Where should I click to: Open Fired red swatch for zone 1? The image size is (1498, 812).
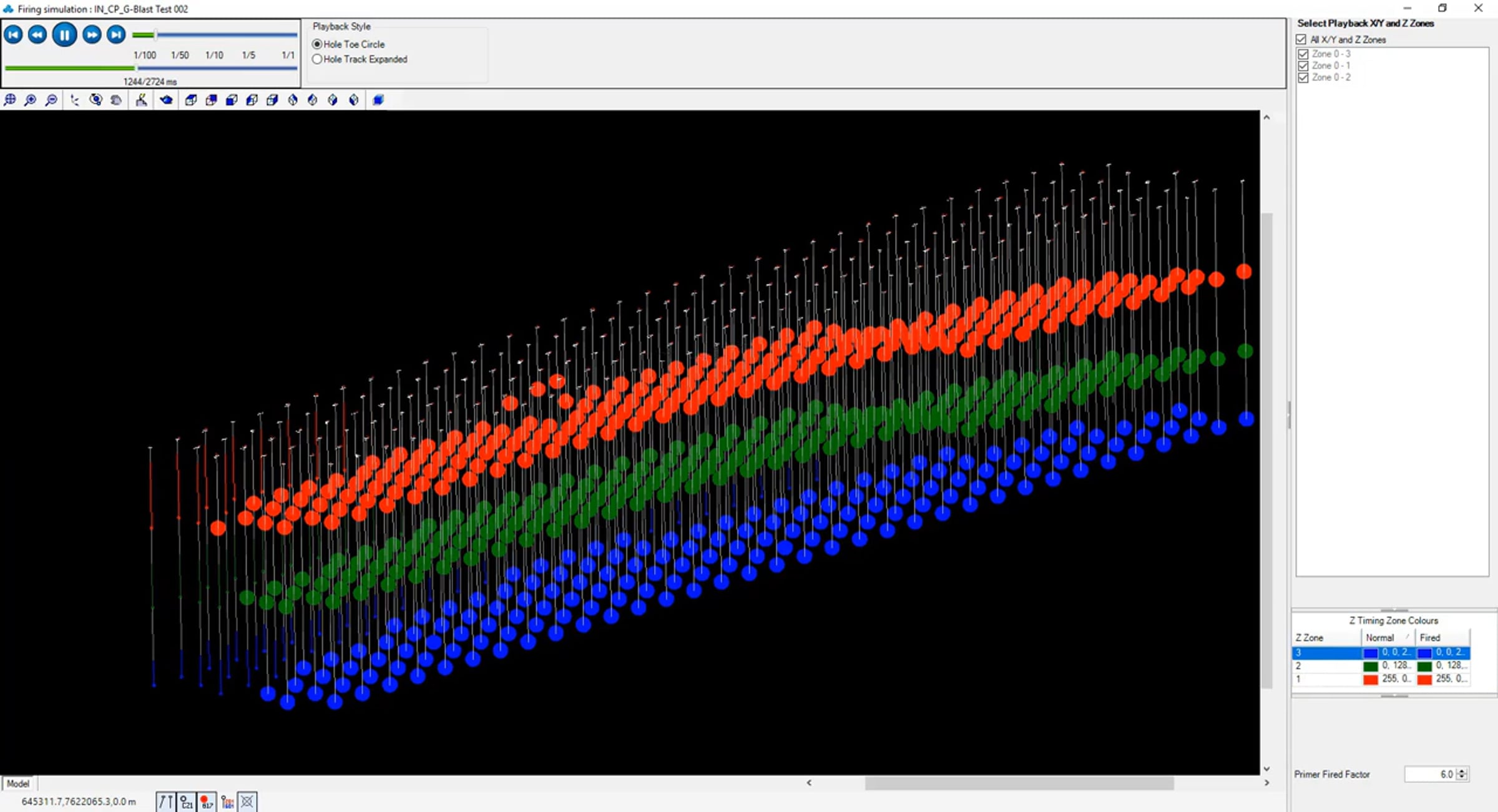tap(1424, 679)
